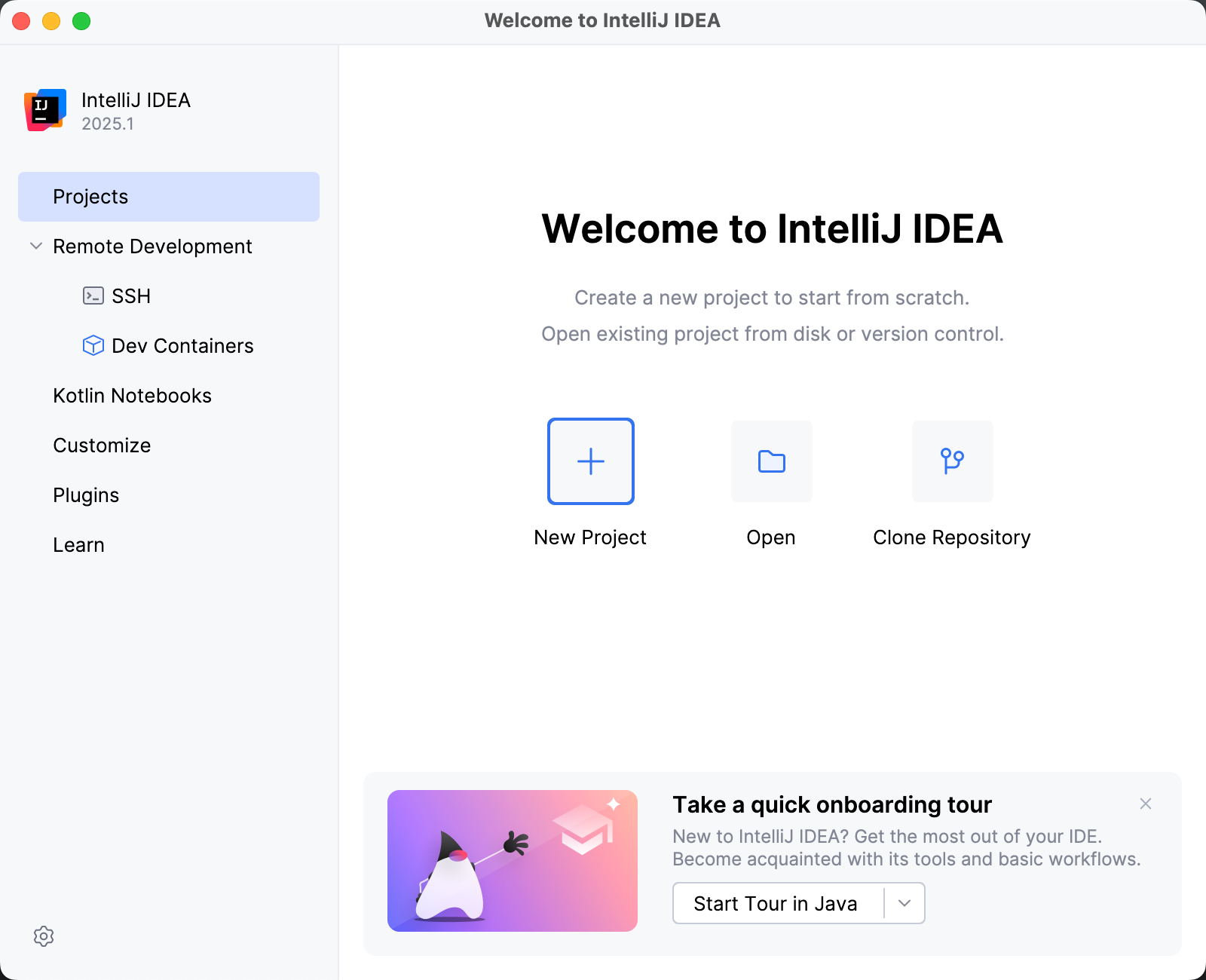Image resolution: width=1206 pixels, height=980 pixels.
Task: Collapse the Remote Development section
Action: pyautogui.click(x=35, y=246)
